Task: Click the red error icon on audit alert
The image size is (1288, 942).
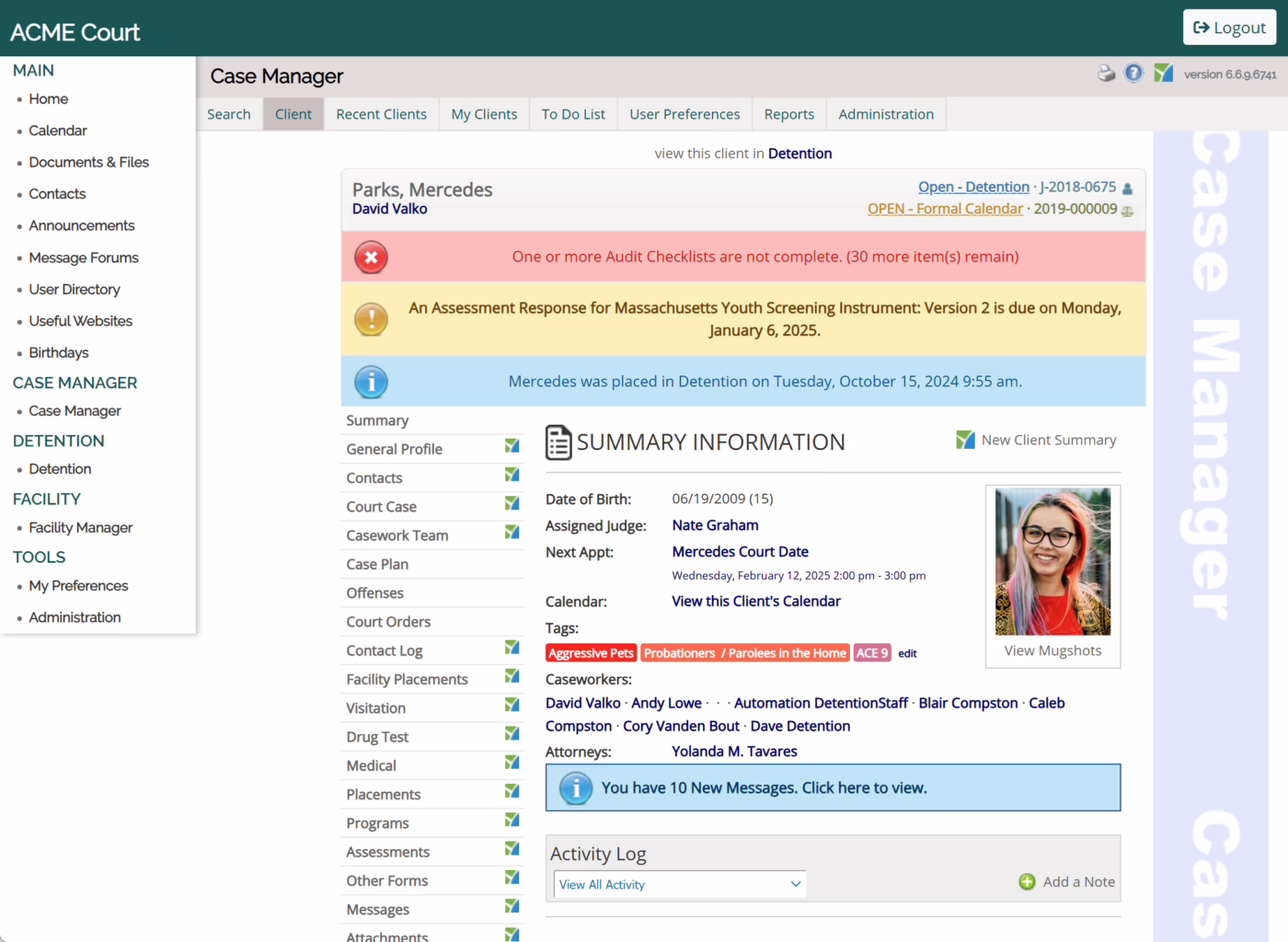Action: pos(371,258)
